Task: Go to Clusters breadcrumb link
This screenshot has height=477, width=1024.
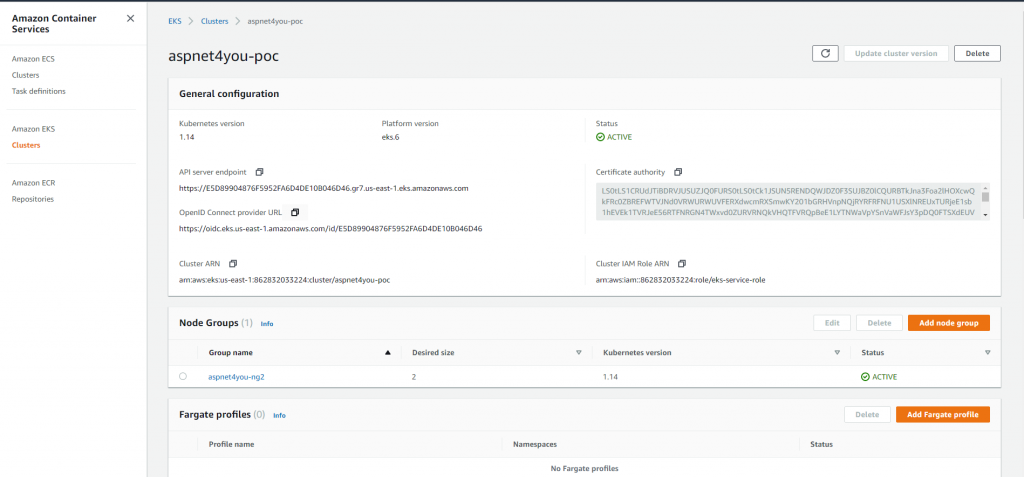Action: [x=215, y=21]
